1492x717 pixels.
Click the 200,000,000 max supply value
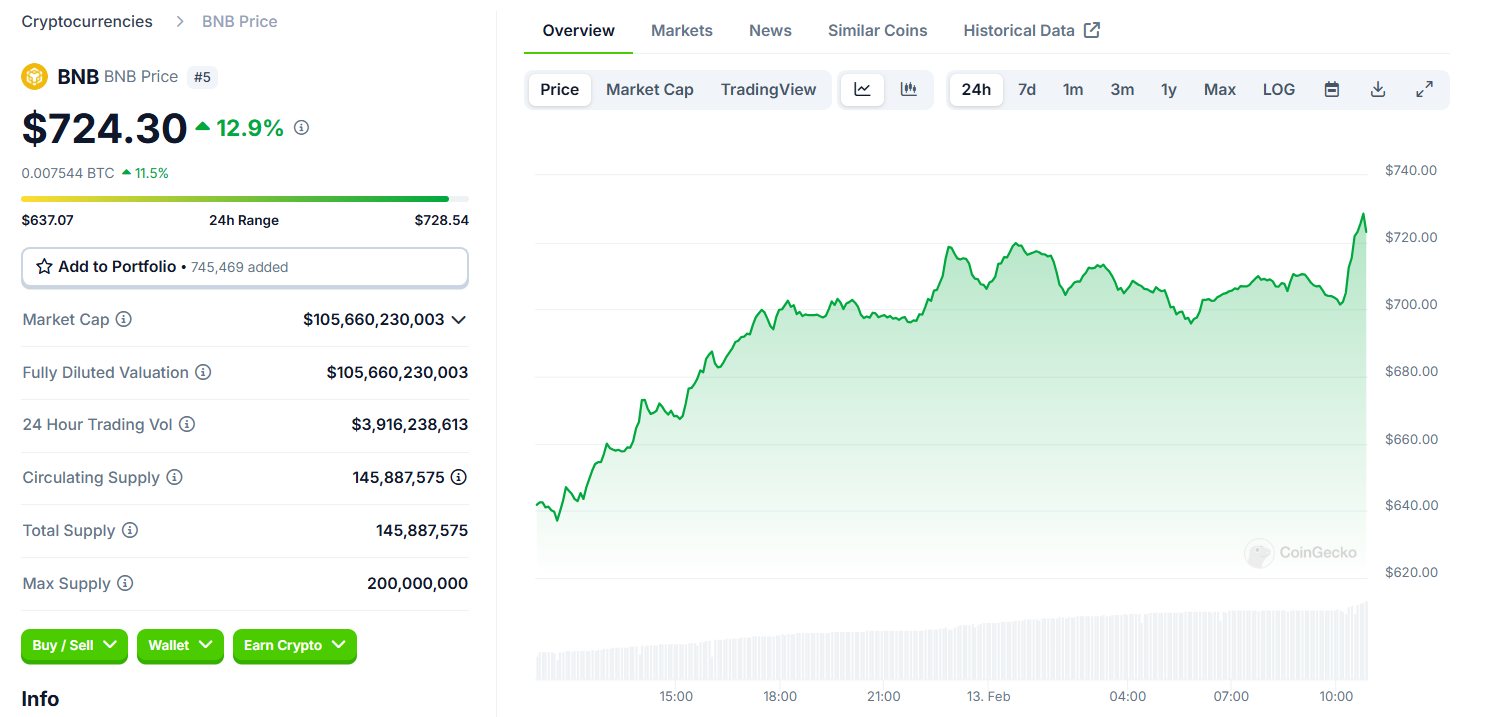pyautogui.click(x=418, y=583)
